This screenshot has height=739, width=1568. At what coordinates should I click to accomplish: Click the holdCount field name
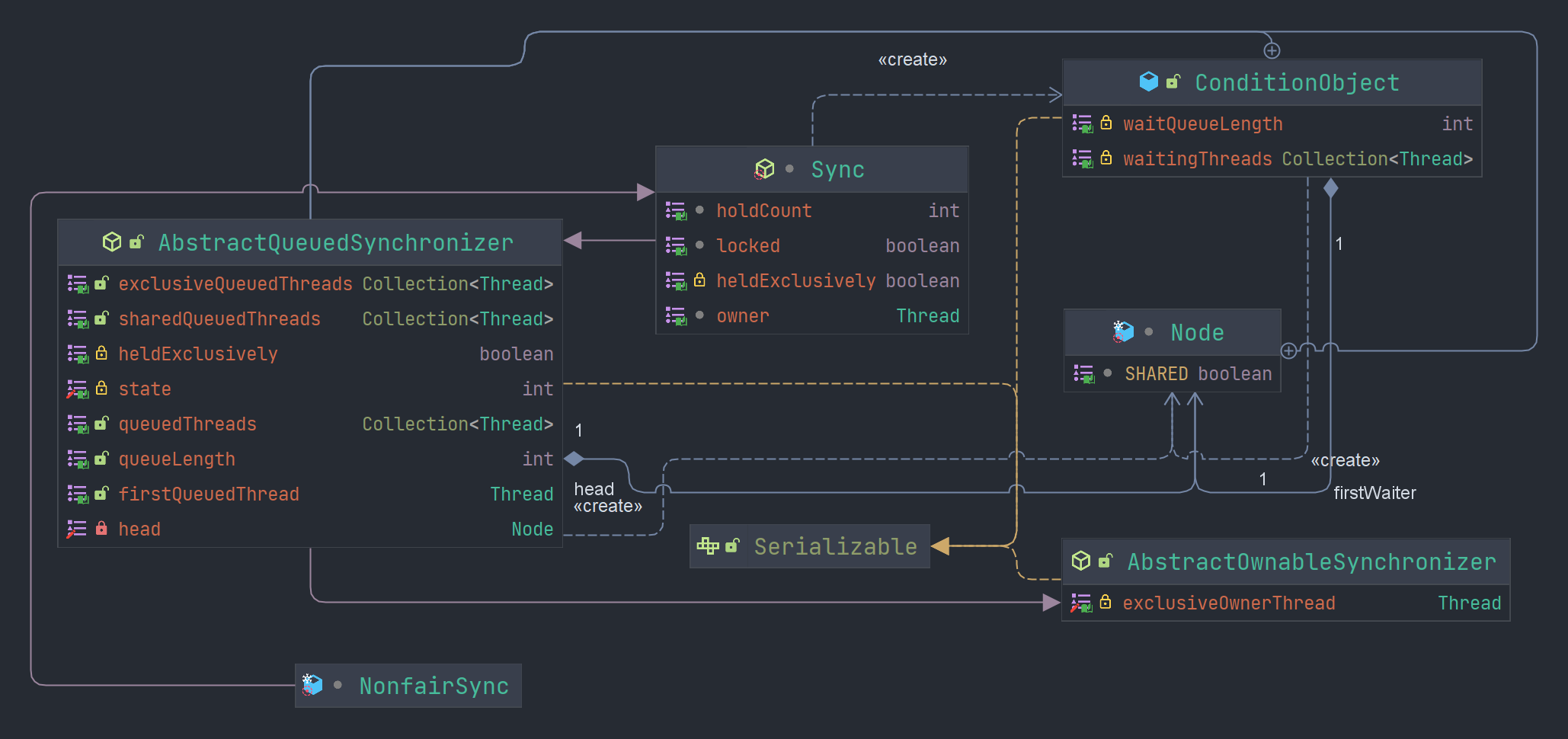(x=764, y=211)
